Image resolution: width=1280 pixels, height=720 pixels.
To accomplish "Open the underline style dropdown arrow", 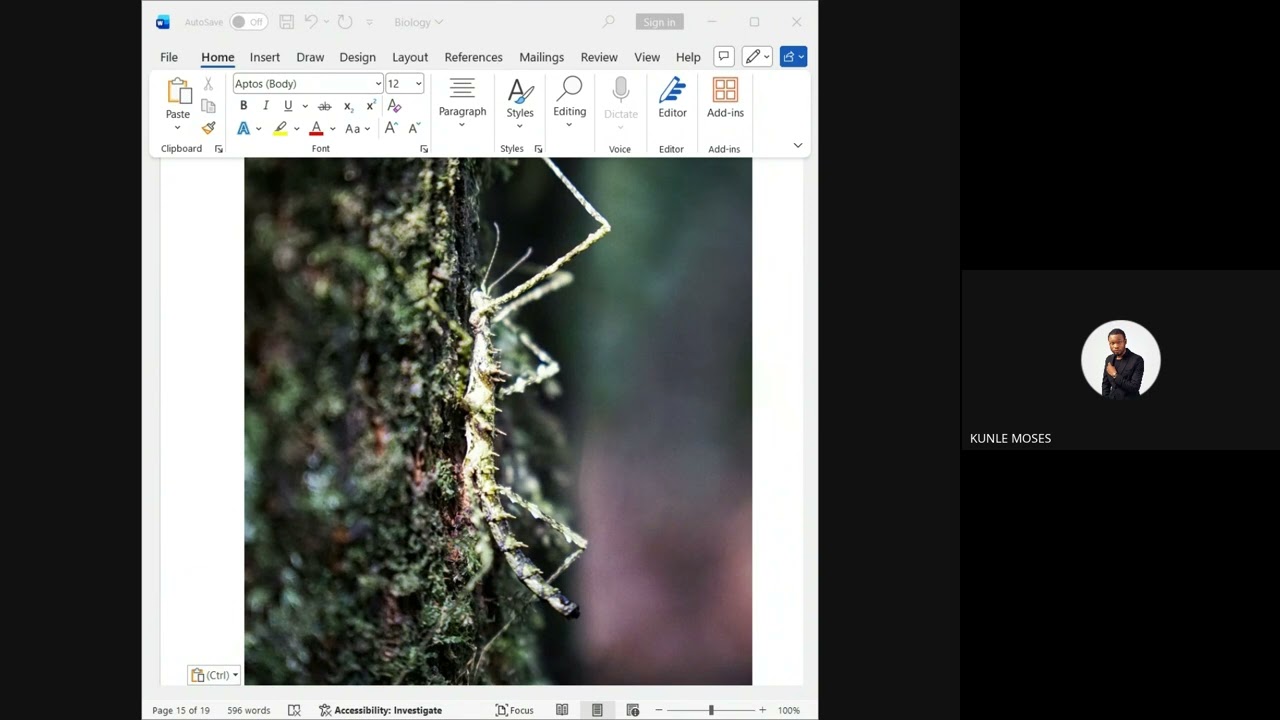I will click(x=305, y=106).
